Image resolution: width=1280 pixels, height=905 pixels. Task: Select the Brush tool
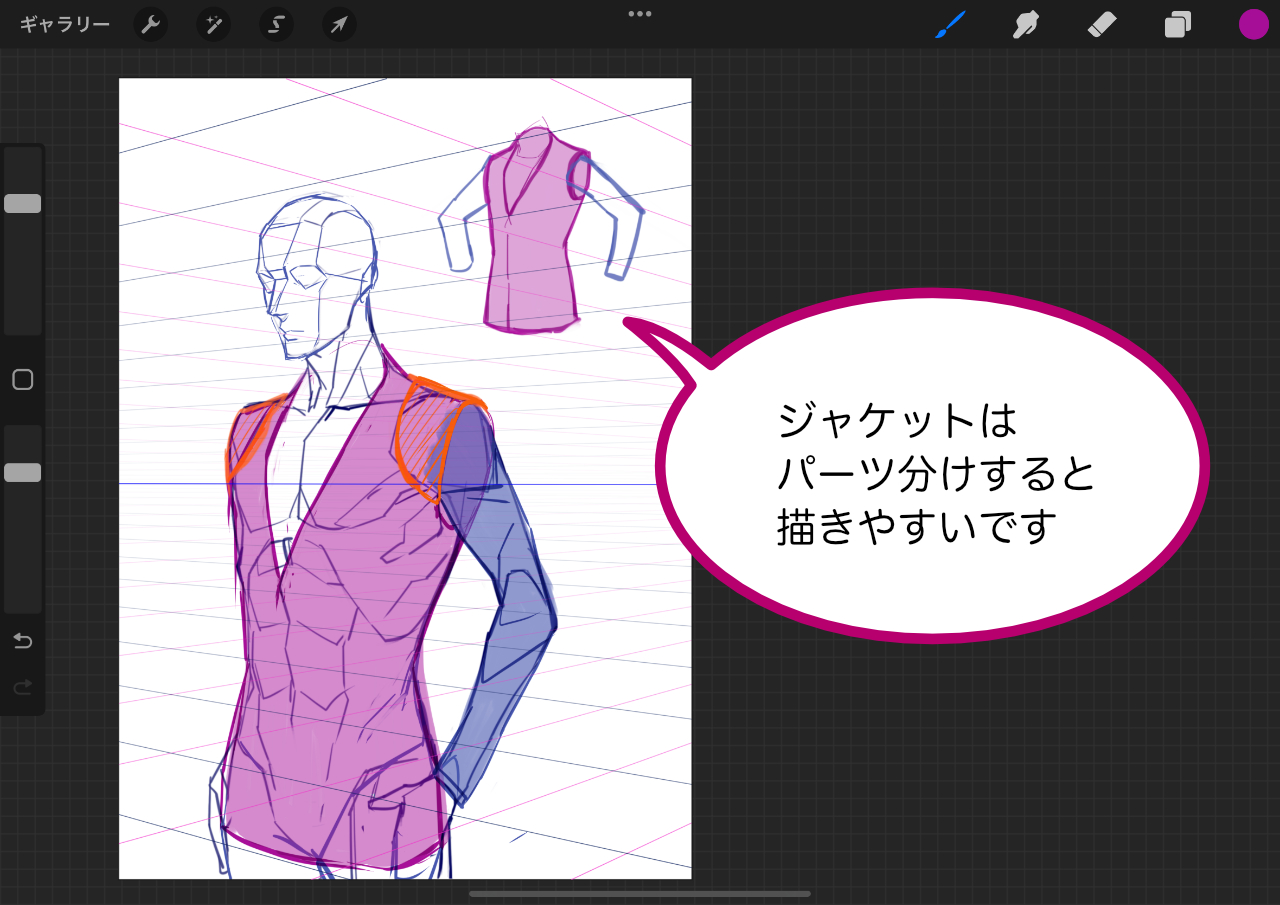951,25
